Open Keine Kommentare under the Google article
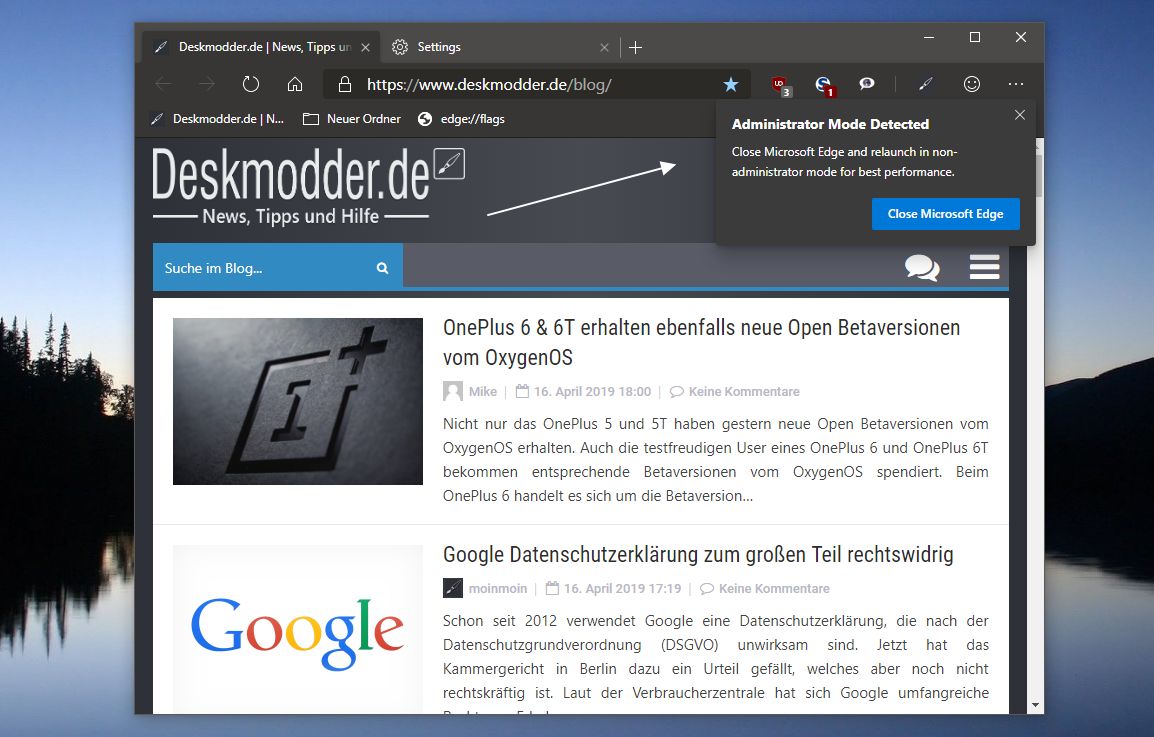Viewport: 1154px width, 737px height. [774, 588]
